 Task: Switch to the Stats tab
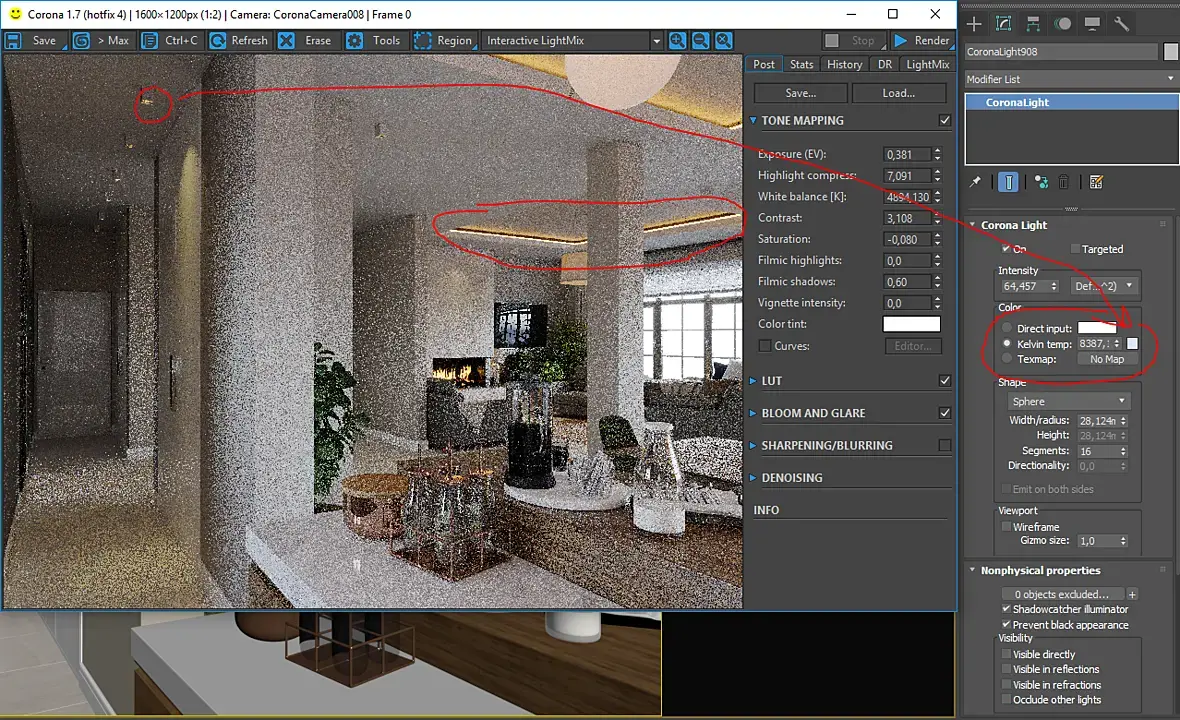(801, 65)
